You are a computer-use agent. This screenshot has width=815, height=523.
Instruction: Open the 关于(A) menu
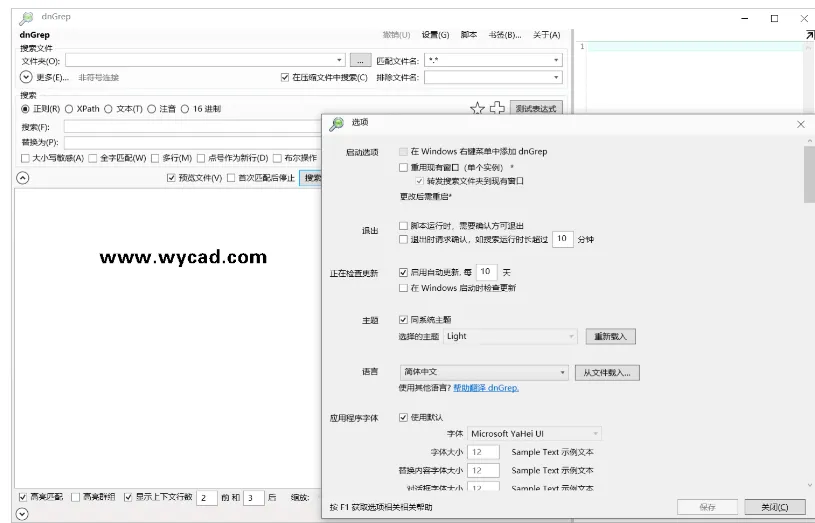click(546, 35)
